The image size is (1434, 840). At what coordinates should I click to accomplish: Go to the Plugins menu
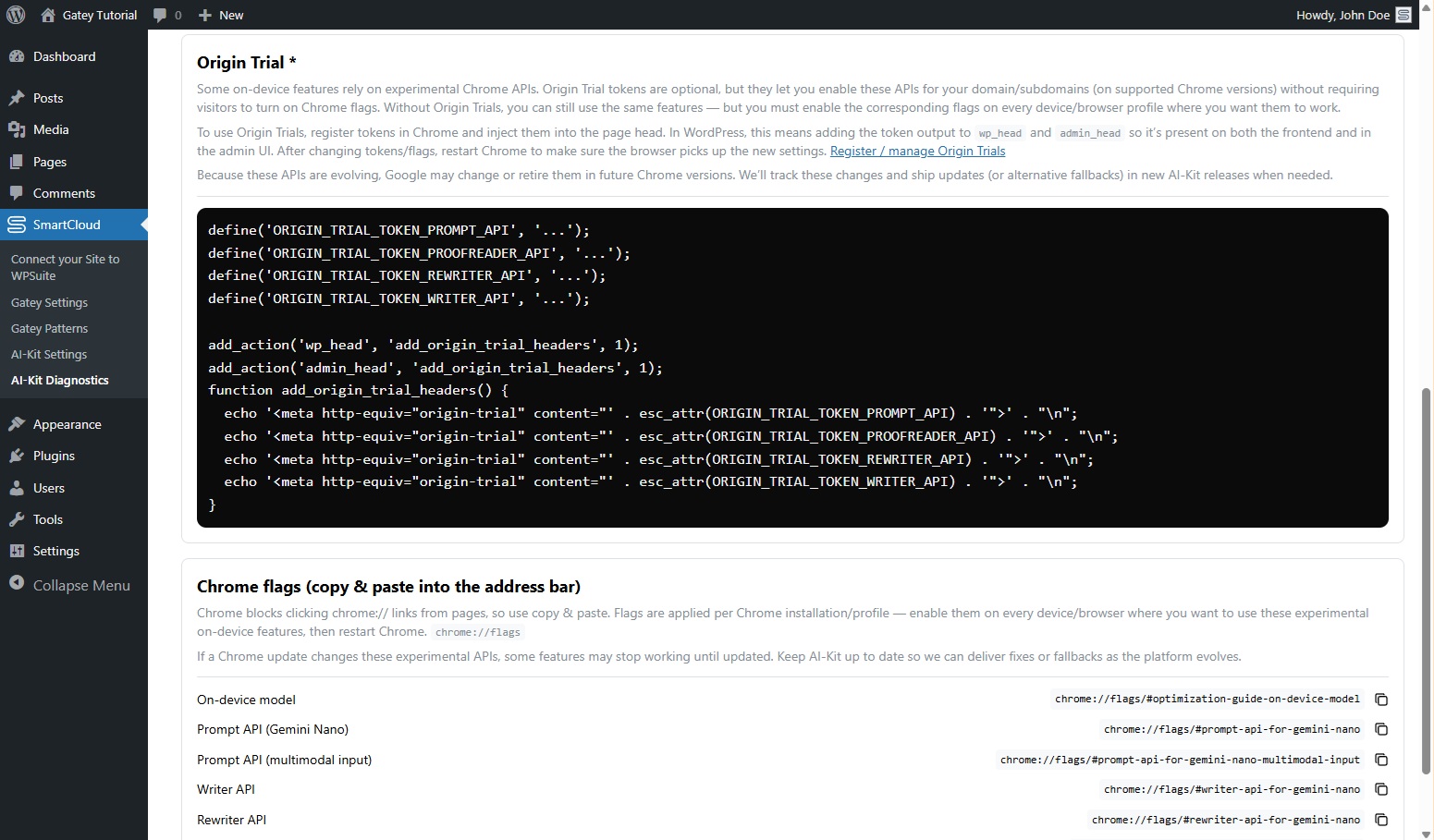(x=54, y=456)
